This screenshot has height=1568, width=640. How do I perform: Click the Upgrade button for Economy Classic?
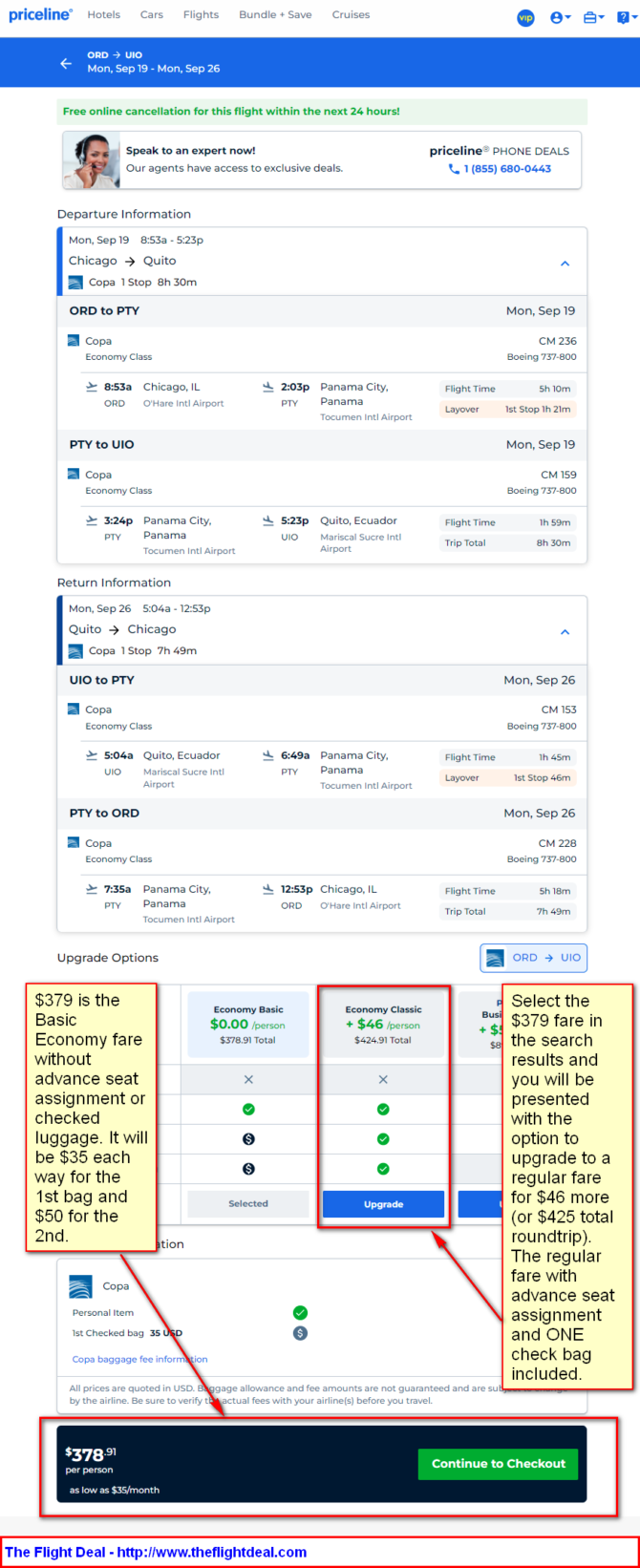pos(383,1204)
